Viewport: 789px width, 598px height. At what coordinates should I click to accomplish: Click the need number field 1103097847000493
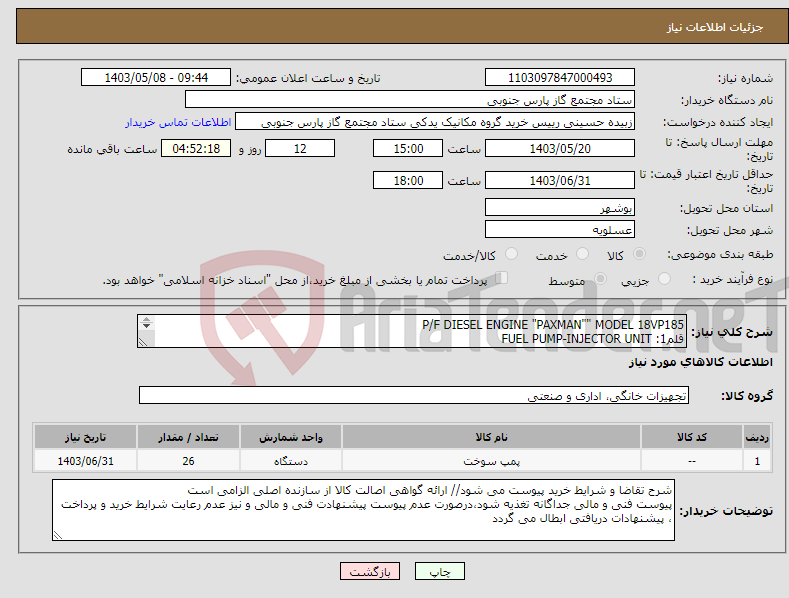click(x=560, y=78)
